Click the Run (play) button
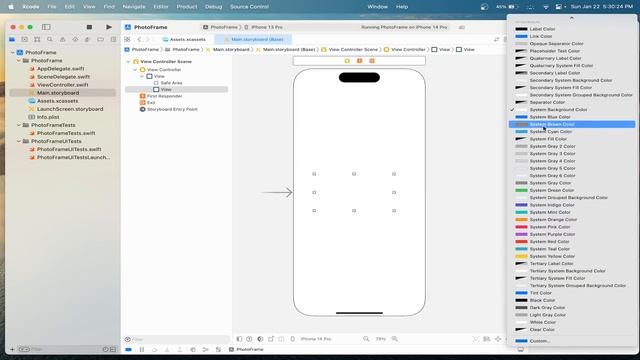 (x=109, y=27)
